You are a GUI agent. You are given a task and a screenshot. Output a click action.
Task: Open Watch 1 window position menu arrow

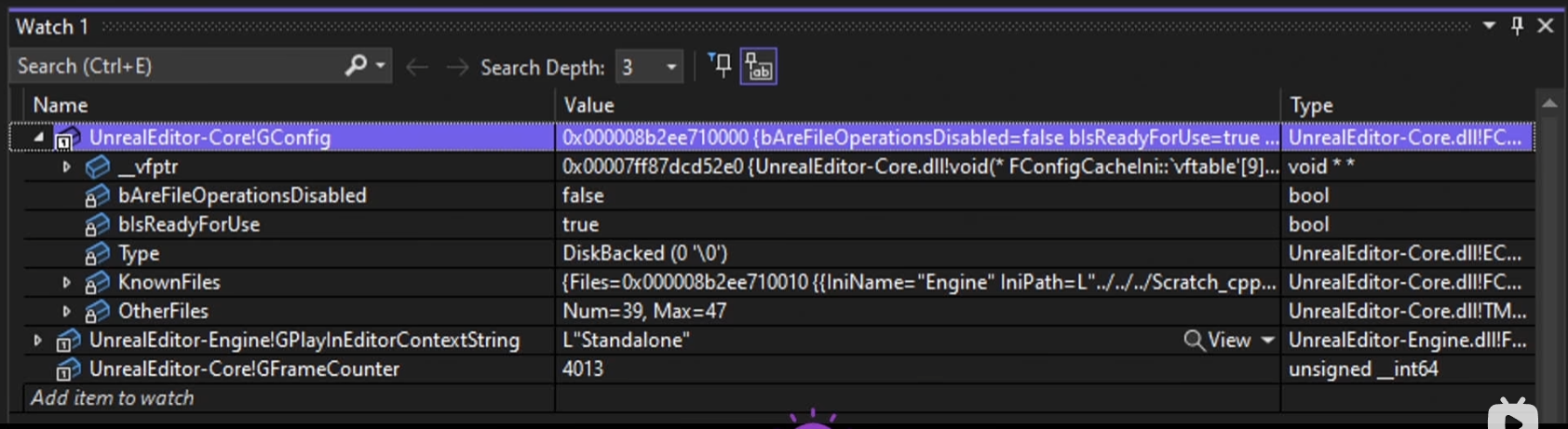[1489, 26]
